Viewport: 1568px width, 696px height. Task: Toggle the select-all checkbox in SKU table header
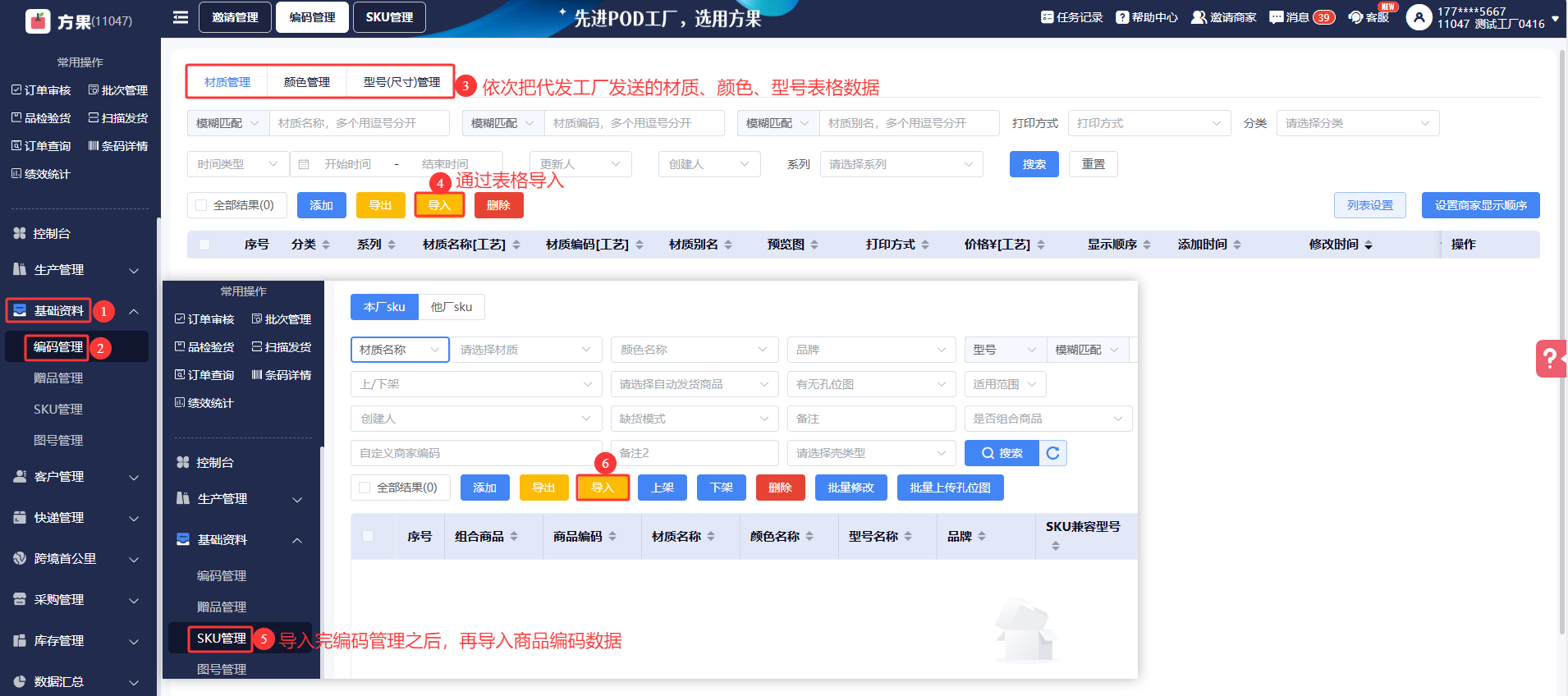pyautogui.click(x=368, y=536)
